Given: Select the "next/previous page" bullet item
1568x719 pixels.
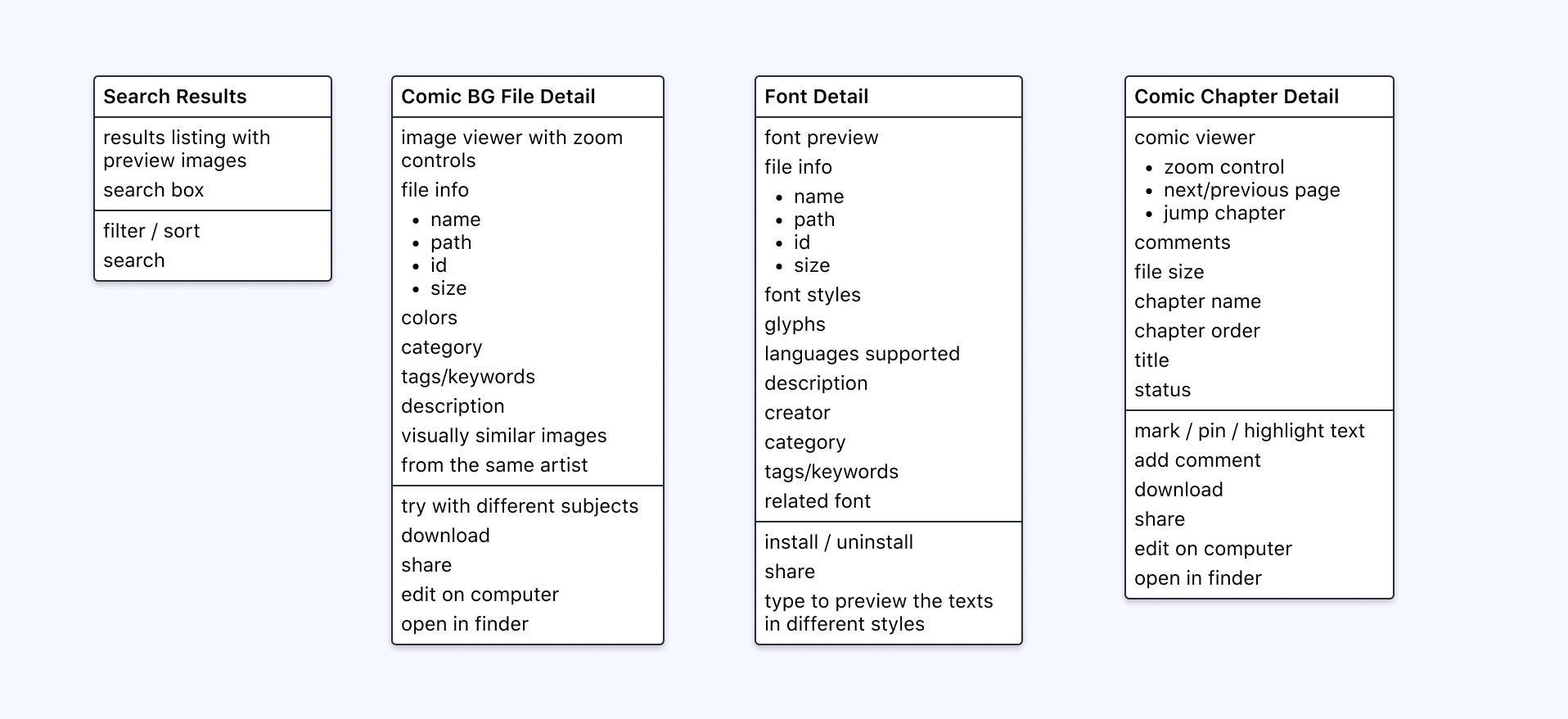Looking at the screenshot, I should (x=1251, y=190).
